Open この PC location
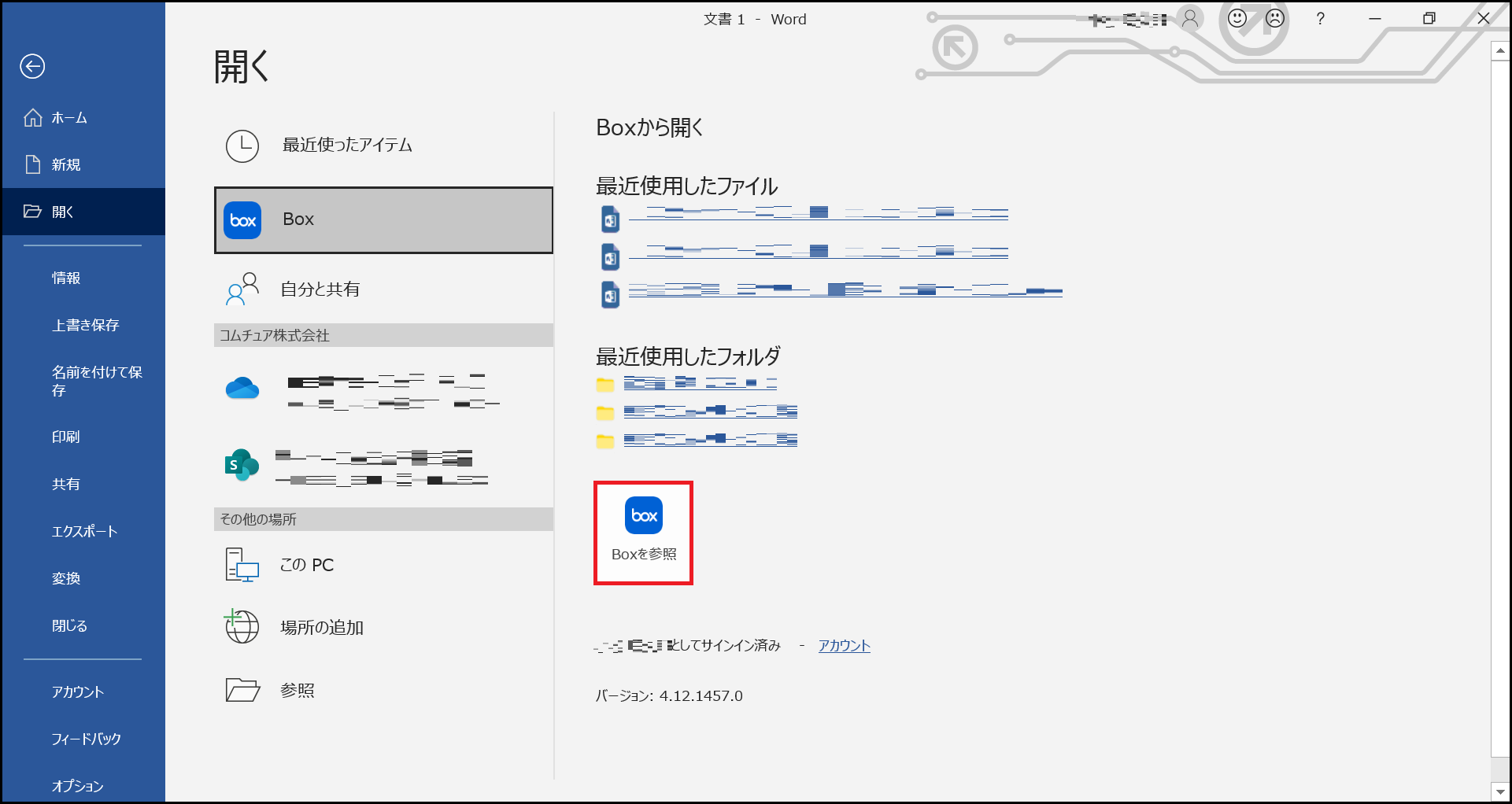Screen dimensions: 1512x804 coord(383,565)
